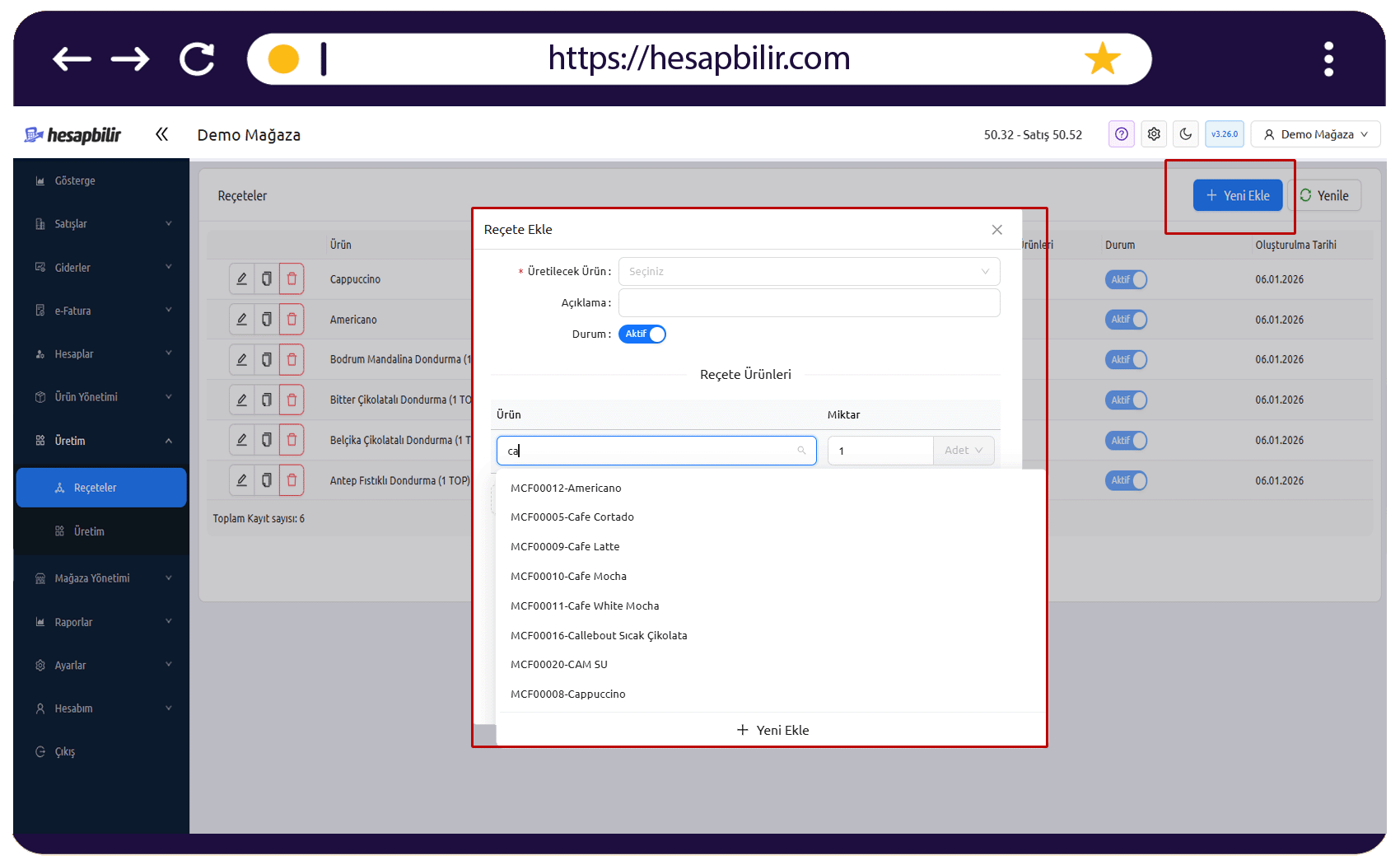The height and width of the screenshot is (865, 1400).
Task: Open the settings gear icon in header
Action: point(1154,134)
